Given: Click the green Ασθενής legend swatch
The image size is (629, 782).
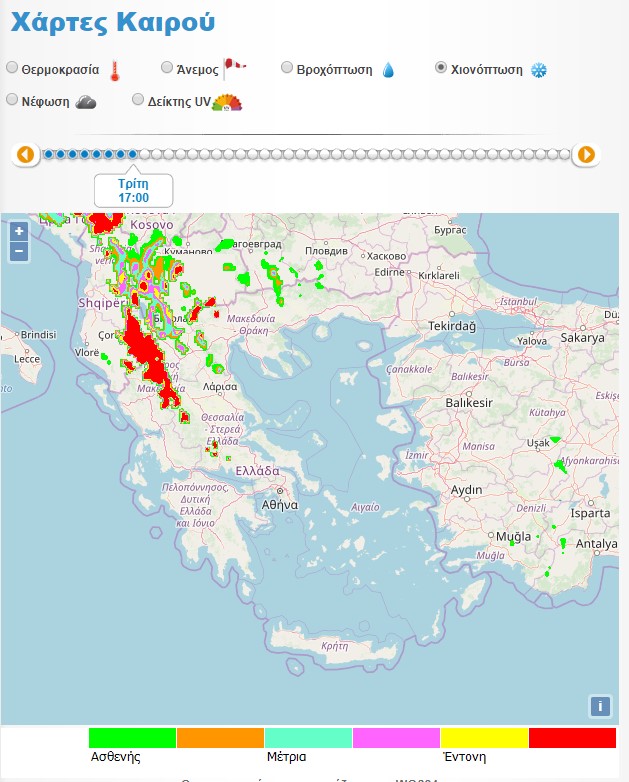Looking at the screenshot, I should tap(132, 738).
